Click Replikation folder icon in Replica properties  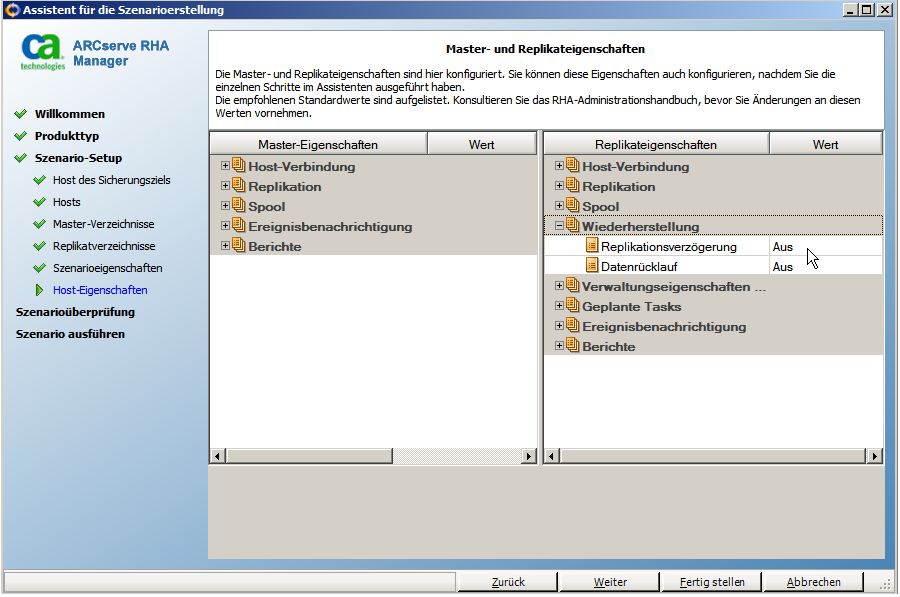point(573,185)
